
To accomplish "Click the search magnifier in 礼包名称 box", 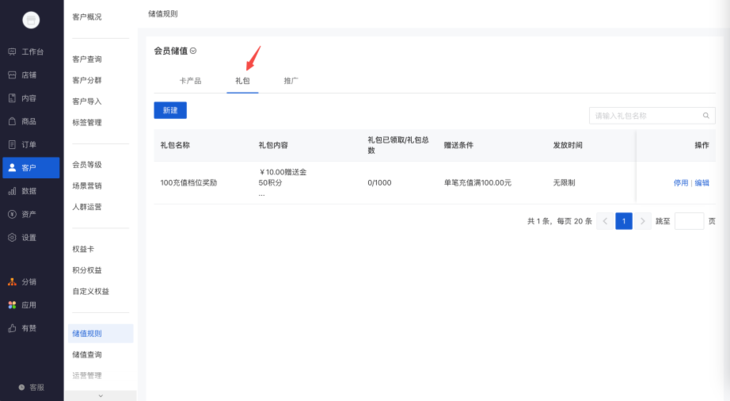I will [706, 116].
